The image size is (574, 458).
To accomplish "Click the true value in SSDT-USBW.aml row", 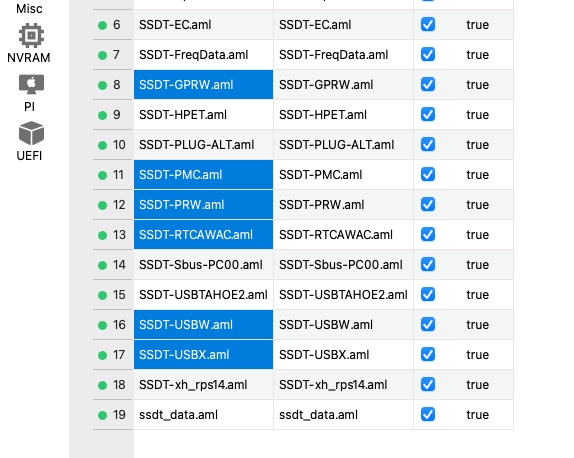I will [477, 325].
